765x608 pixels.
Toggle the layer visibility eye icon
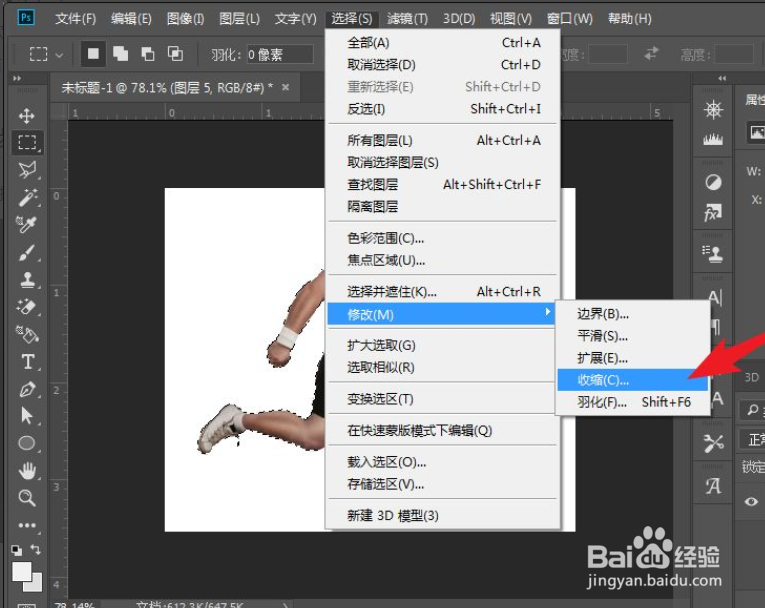(751, 502)
